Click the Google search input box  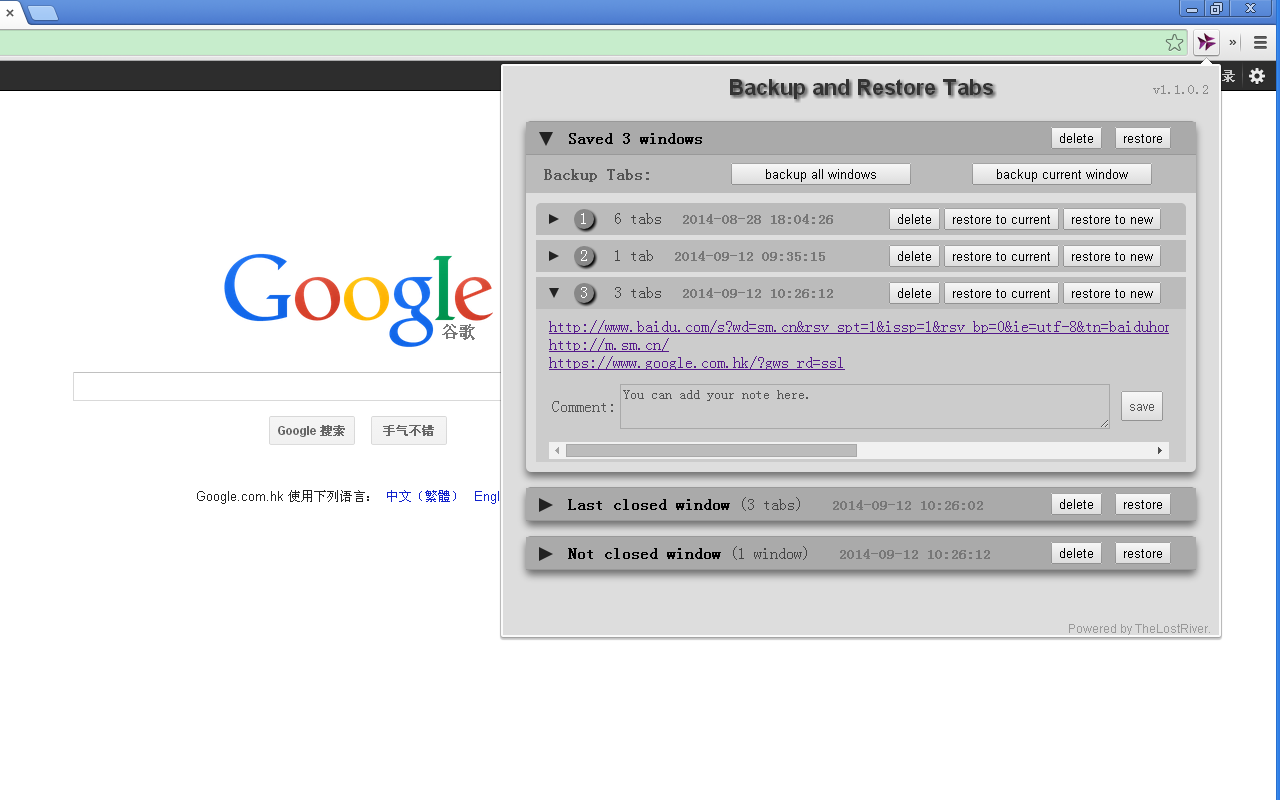coord(287,386)
